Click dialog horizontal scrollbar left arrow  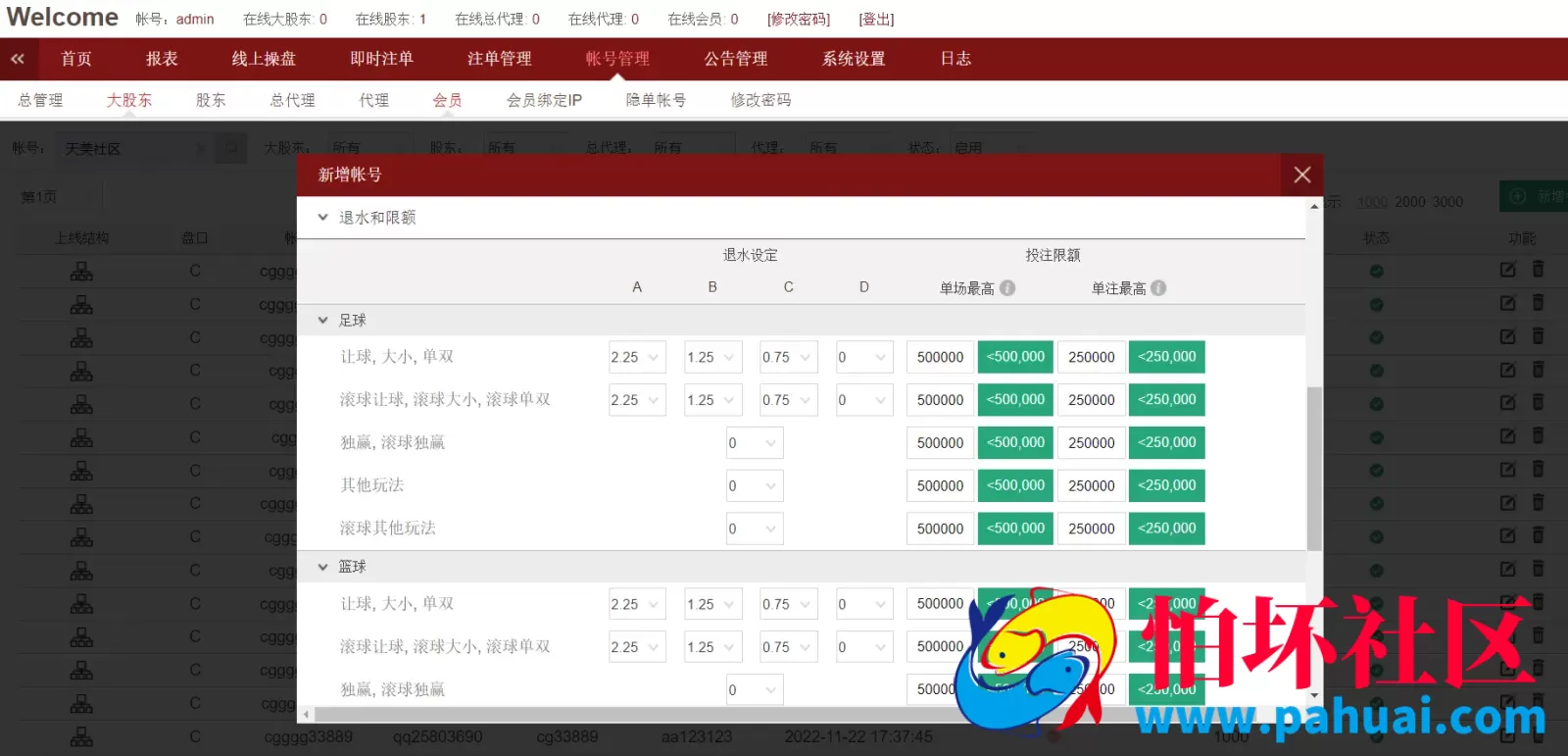click(x=307, y=715)
